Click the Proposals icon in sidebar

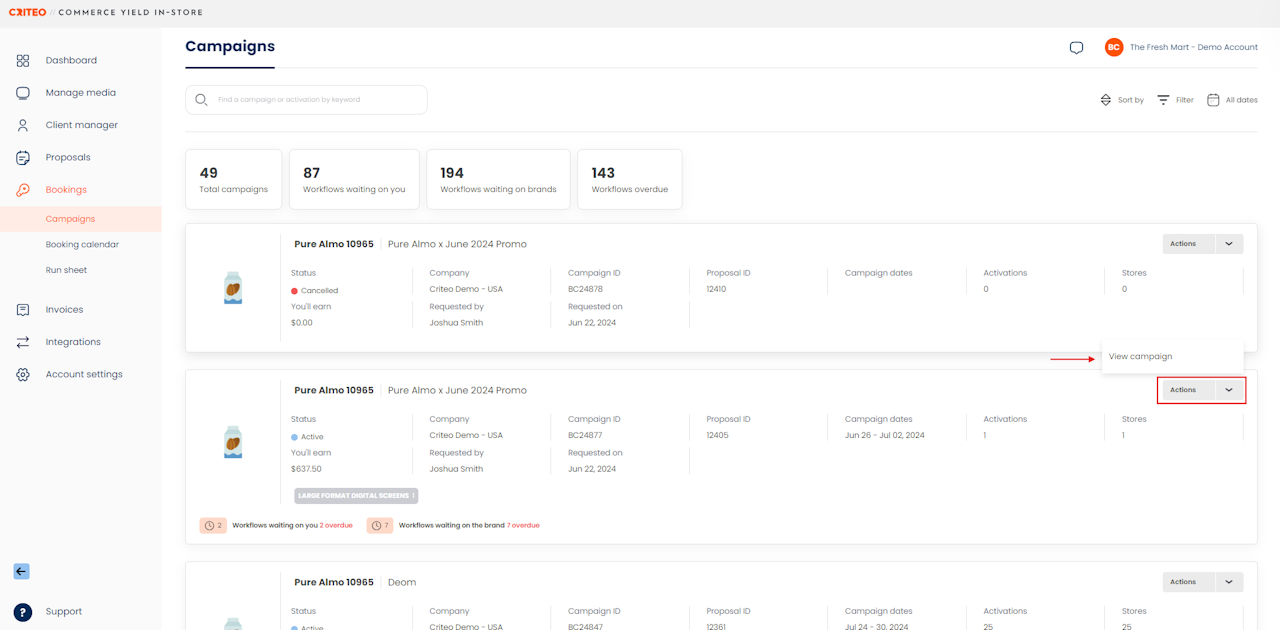click(23, 158)
